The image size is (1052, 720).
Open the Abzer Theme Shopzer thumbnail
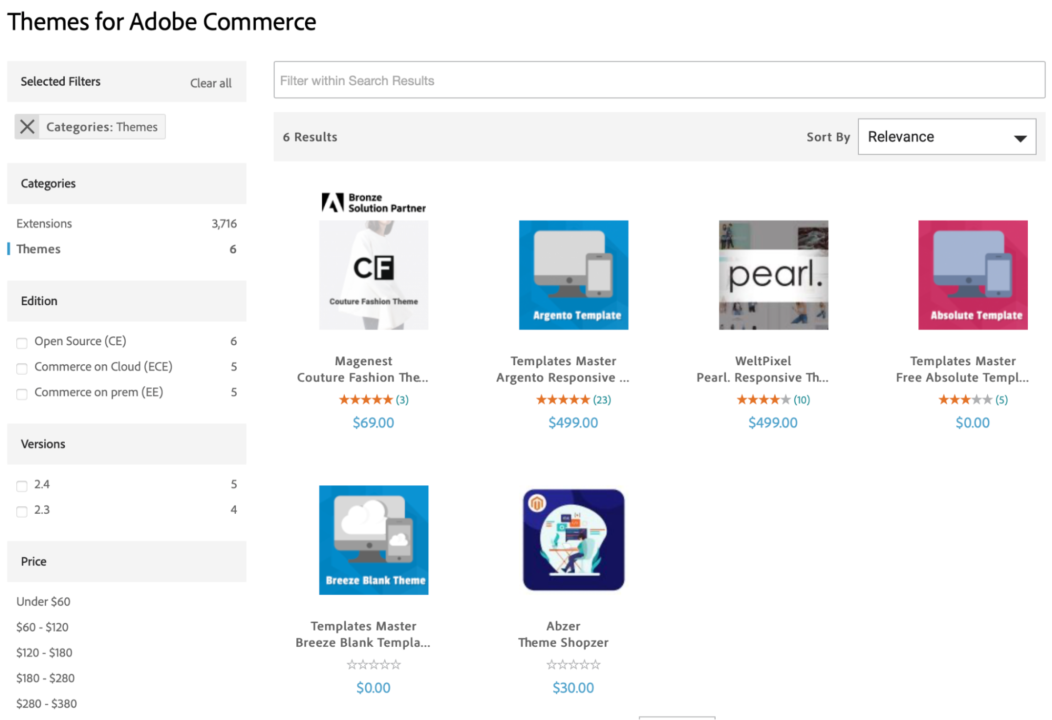coord(574,539)
